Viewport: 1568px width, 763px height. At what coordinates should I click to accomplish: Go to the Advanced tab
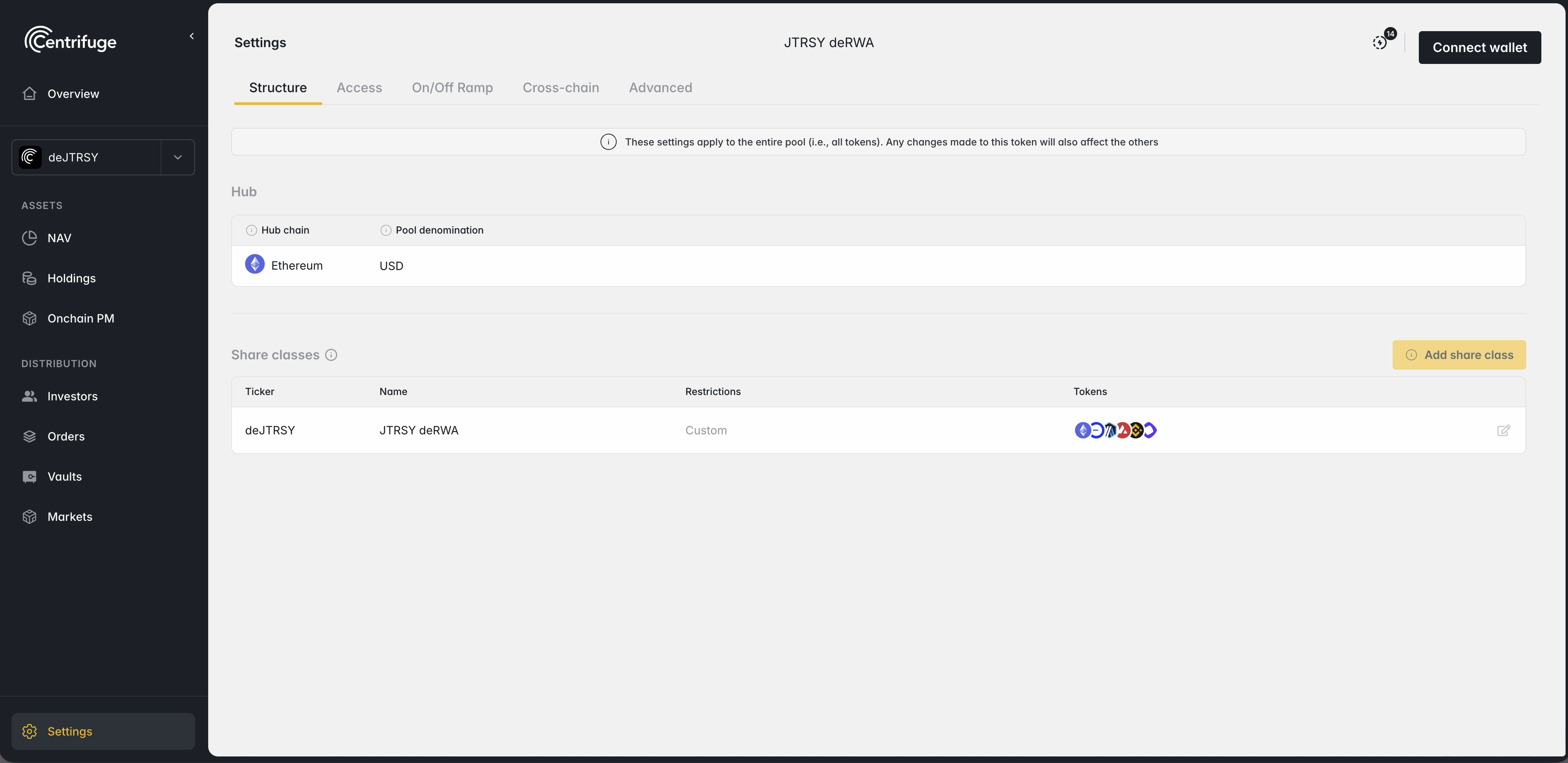660,88
